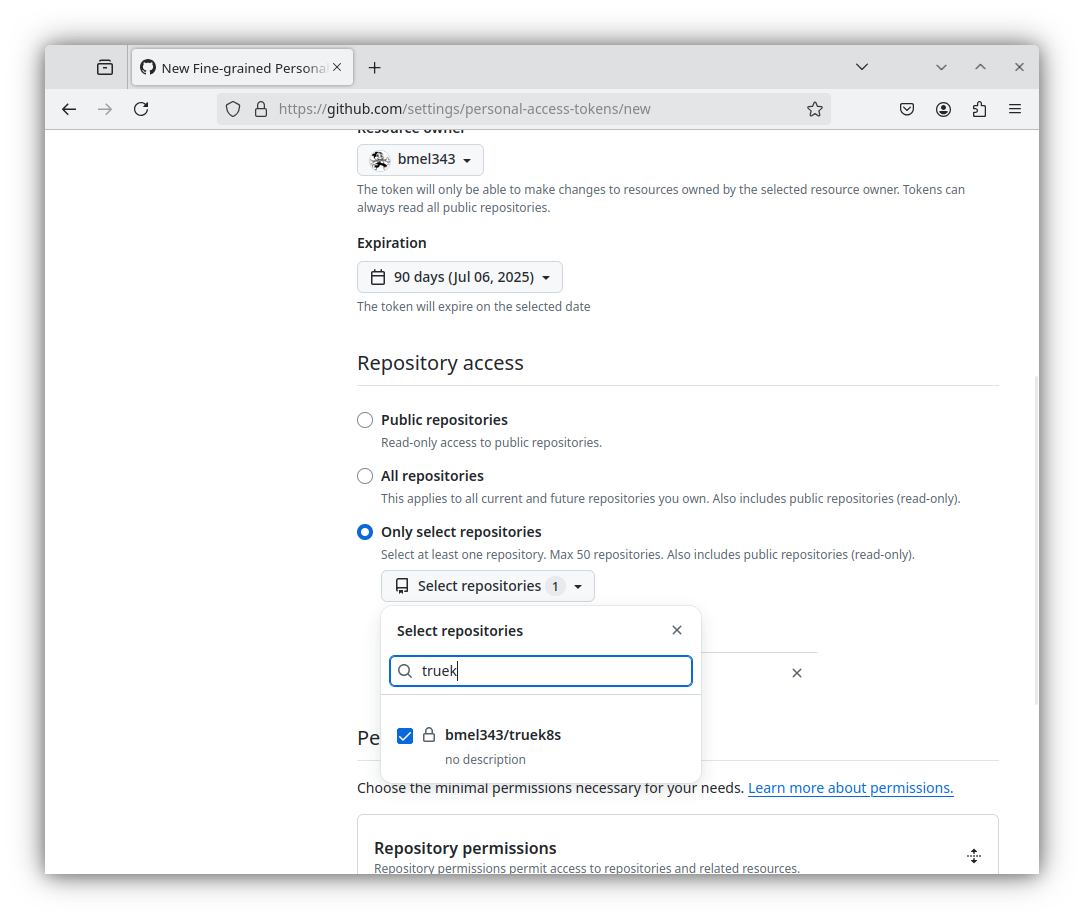Viewport: 1084px width, 919px height.
Task: Click the list all tabs chevron
Action: tap(862, 67)
